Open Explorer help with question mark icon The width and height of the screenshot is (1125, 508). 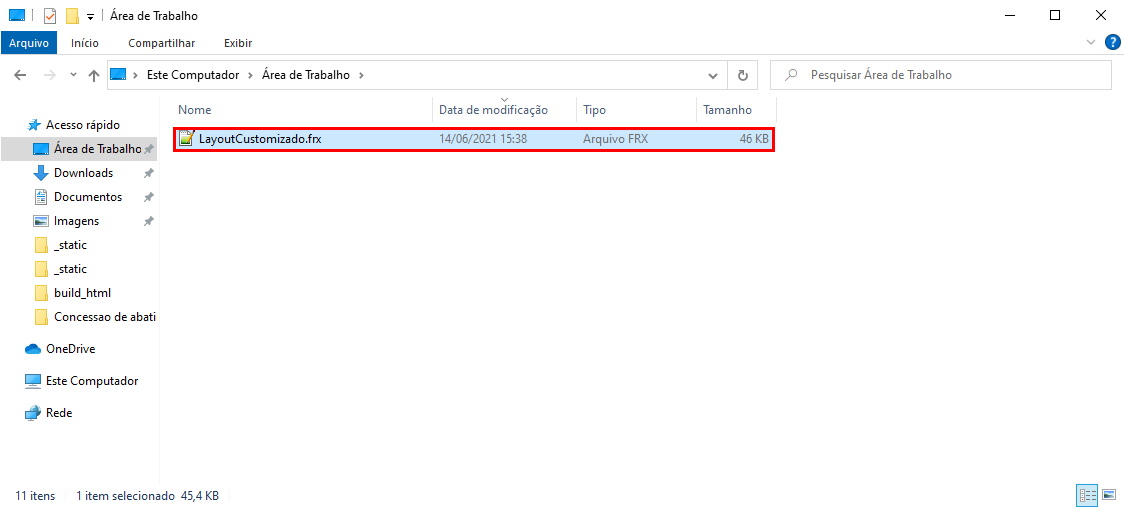(x=1112, y=42)
